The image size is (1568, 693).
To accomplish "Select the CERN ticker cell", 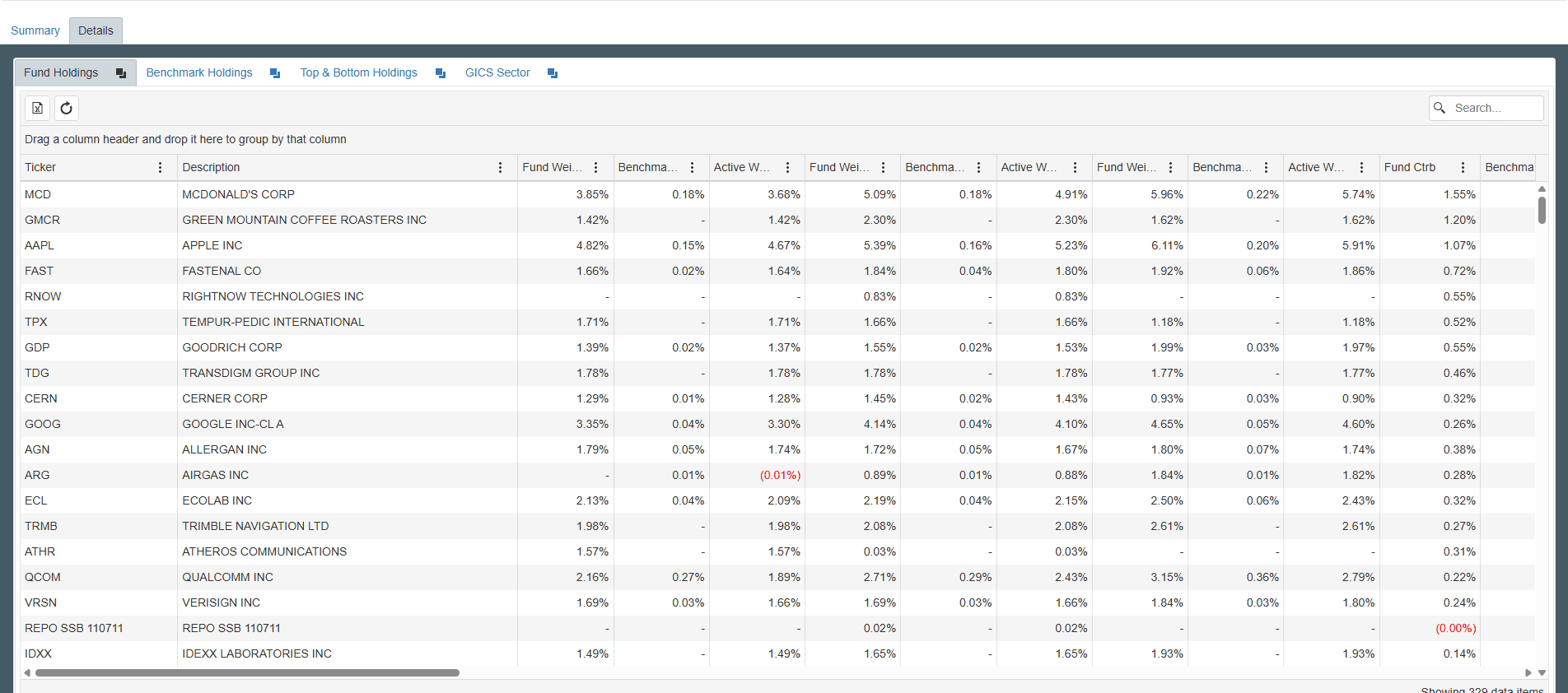I will point(99,398).
